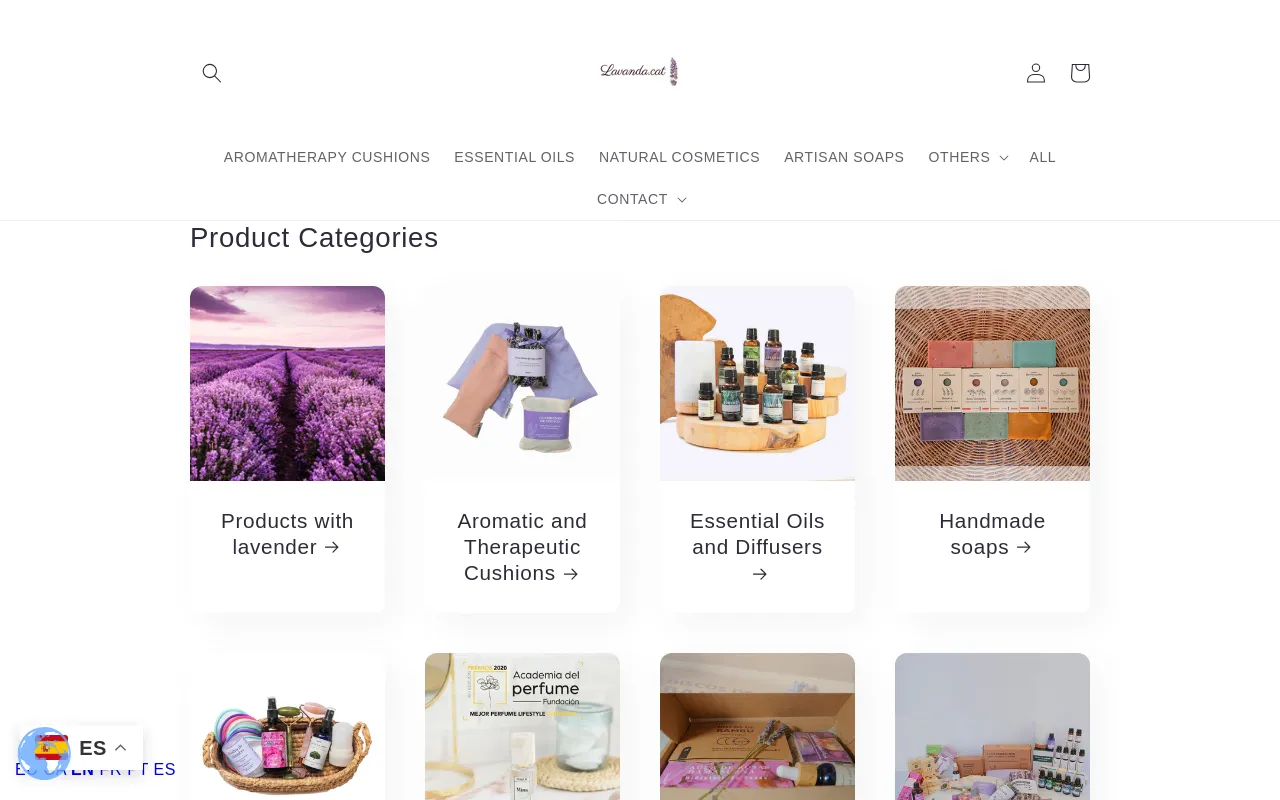Click the arrow after Handmade soaps
The width and height of the screenshot is (1280, 800).
tap(1024, 548)
